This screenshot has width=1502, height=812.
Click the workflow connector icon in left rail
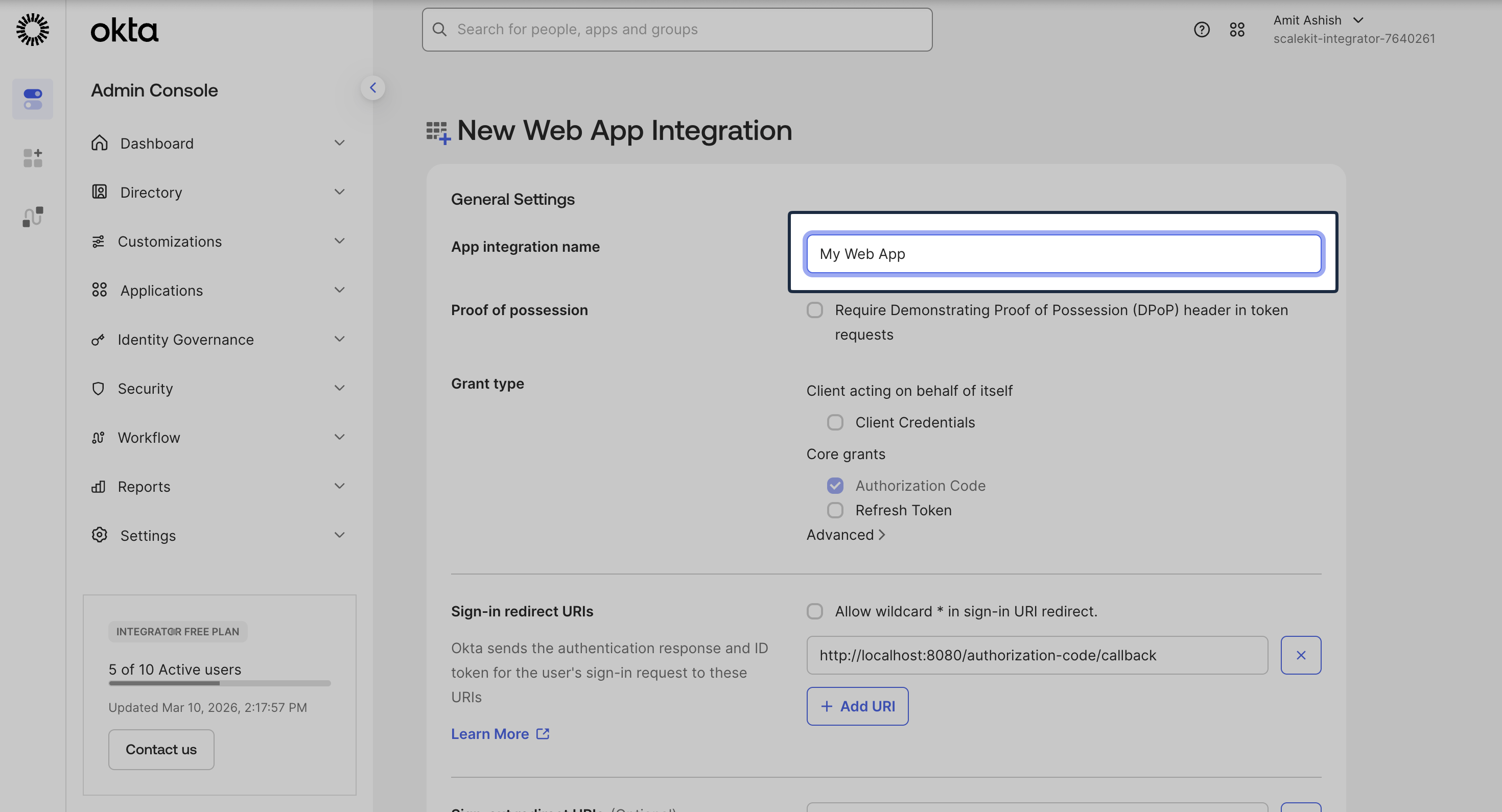pyautogui.click(x=32, y=216)
